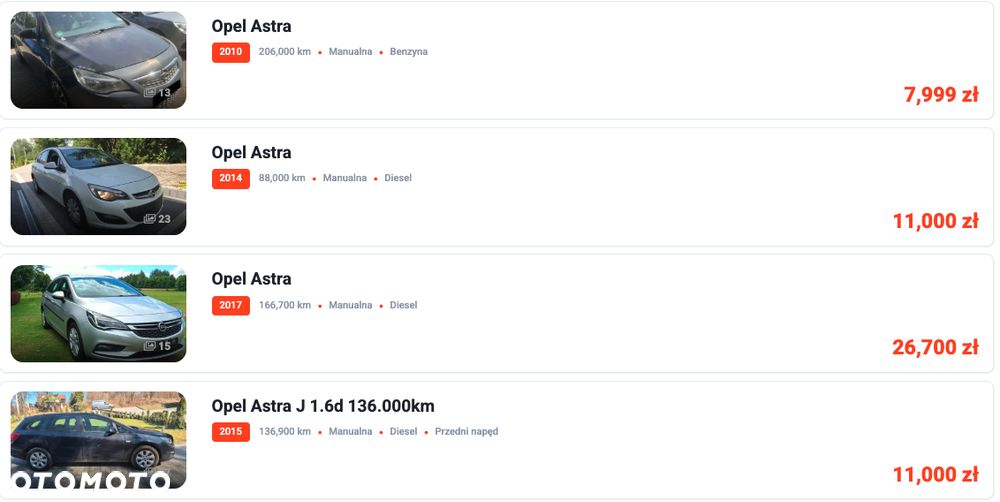The image size is (1000, 502).
Task: Click the '88,000 km' mileage text
Action: [x=282, y=178]
